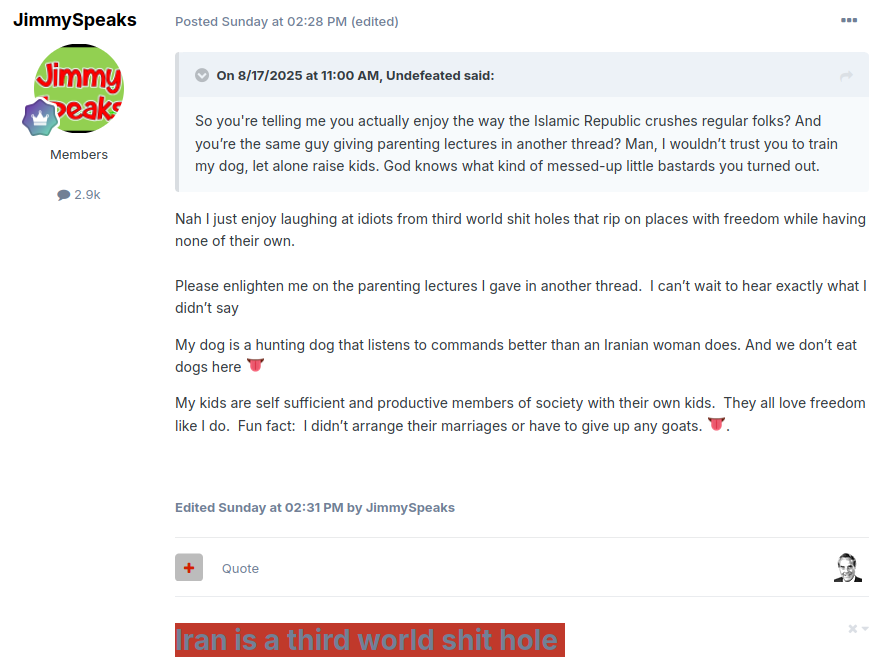
Task: Jump to quoted post via arrow icon
Action: coord(846,76)
